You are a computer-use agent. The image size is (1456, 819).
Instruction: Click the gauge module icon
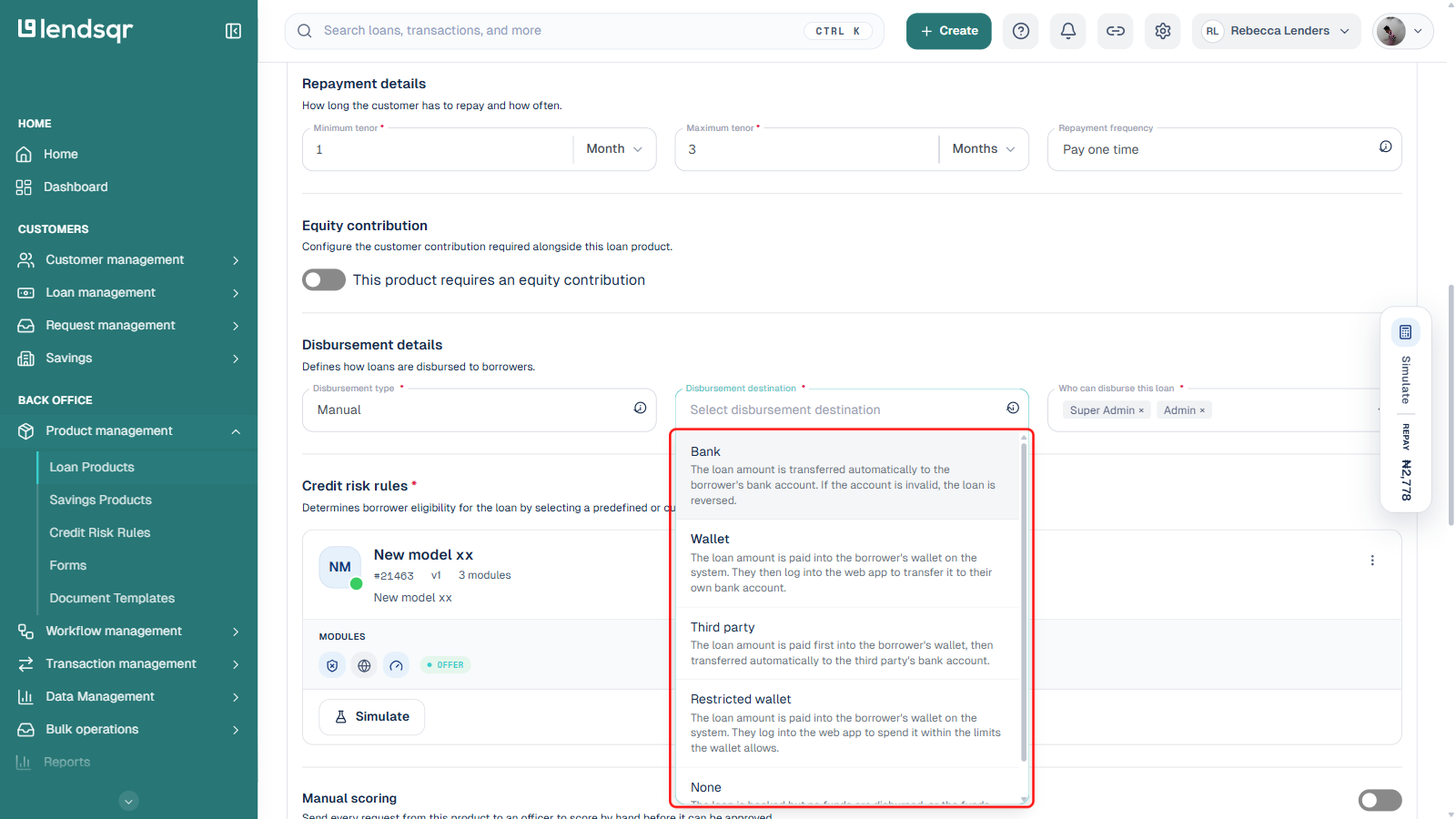tap(396, 666)
